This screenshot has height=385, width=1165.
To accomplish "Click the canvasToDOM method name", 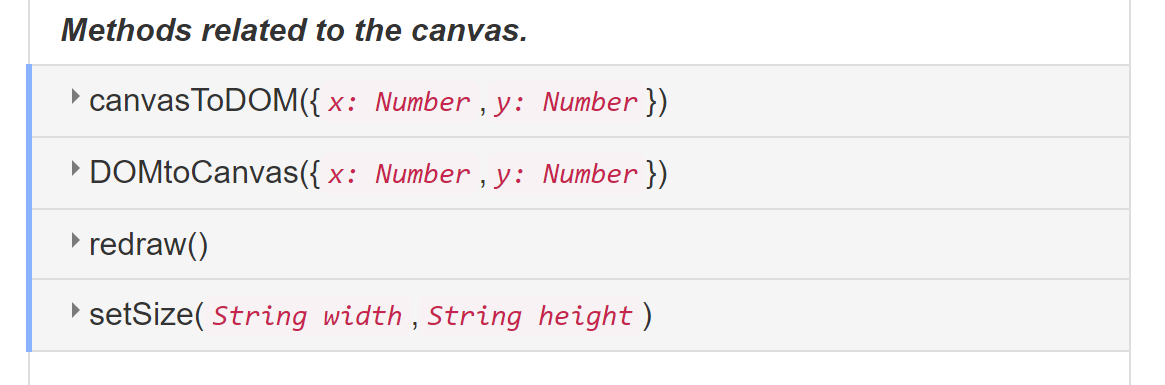I will (195, 101).
